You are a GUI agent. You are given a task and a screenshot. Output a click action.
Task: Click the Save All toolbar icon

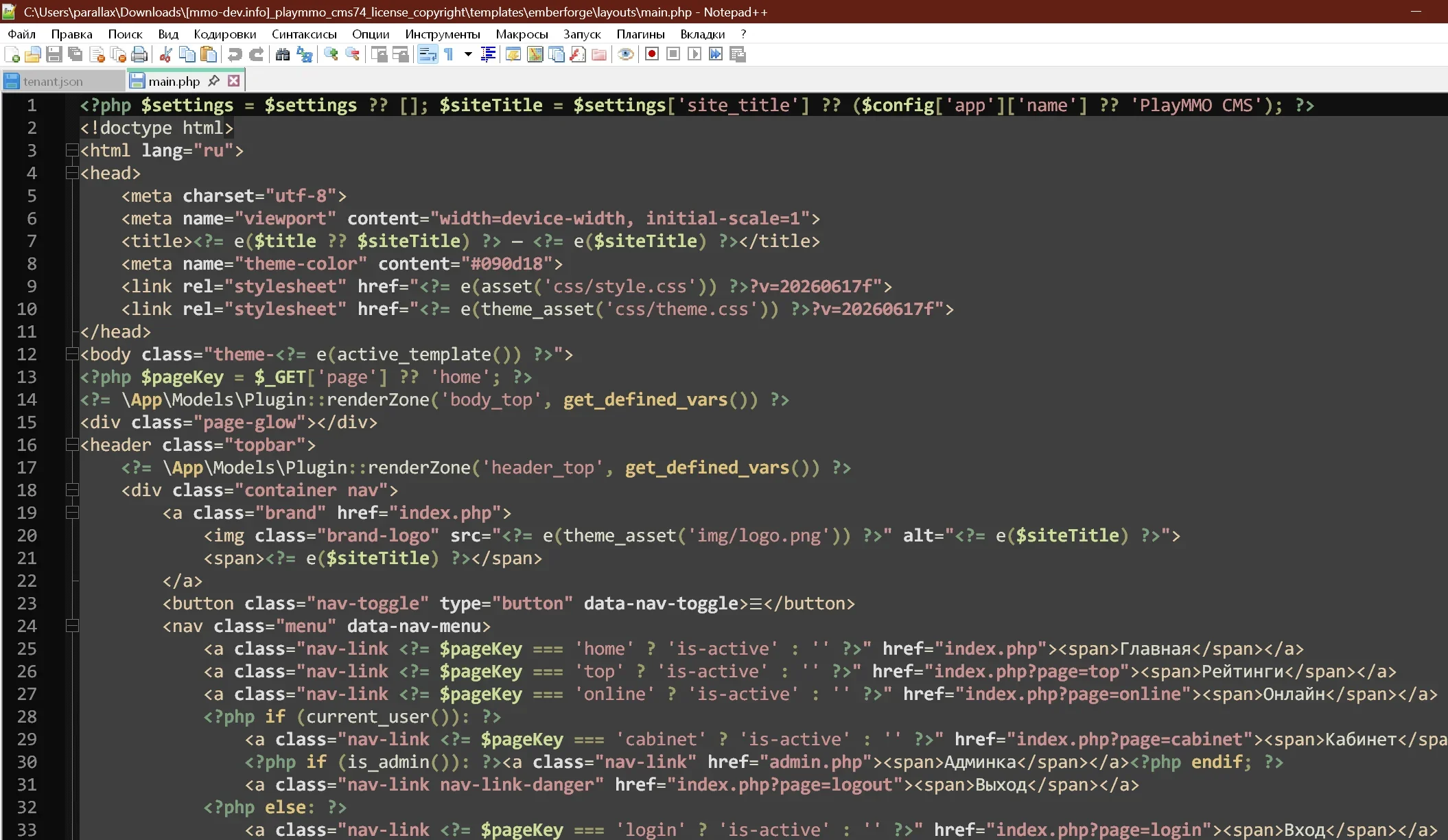[75, 55]
